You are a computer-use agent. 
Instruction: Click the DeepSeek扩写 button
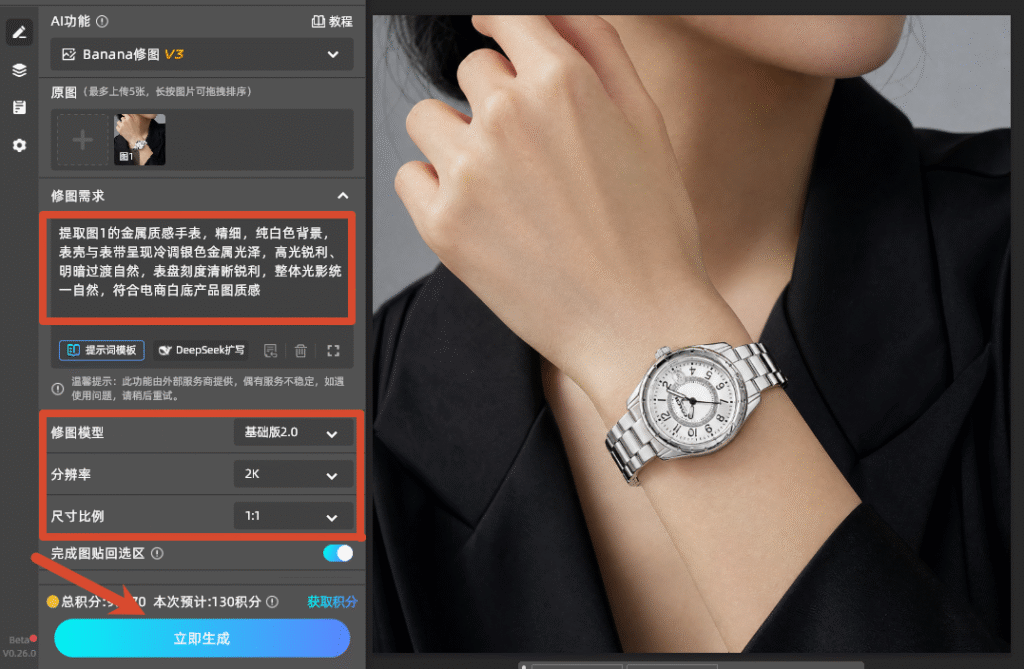(x=201, y=350)
